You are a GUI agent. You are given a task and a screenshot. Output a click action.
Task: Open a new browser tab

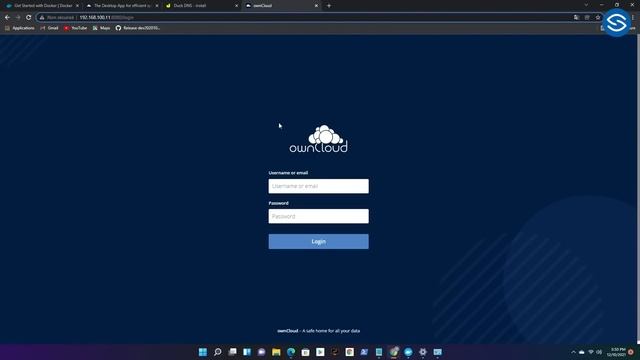point(329,6)
